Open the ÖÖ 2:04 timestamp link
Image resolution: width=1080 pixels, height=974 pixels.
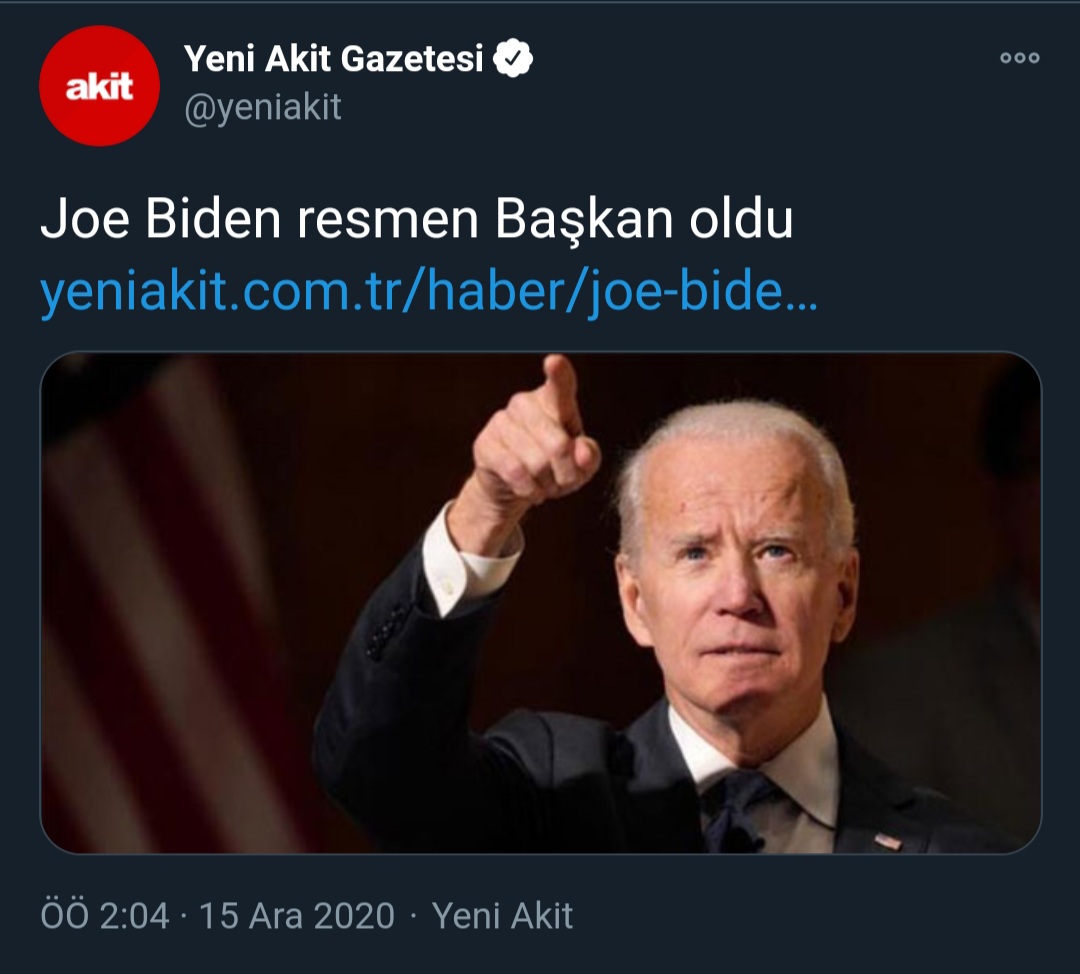click(x=105, y=915)
